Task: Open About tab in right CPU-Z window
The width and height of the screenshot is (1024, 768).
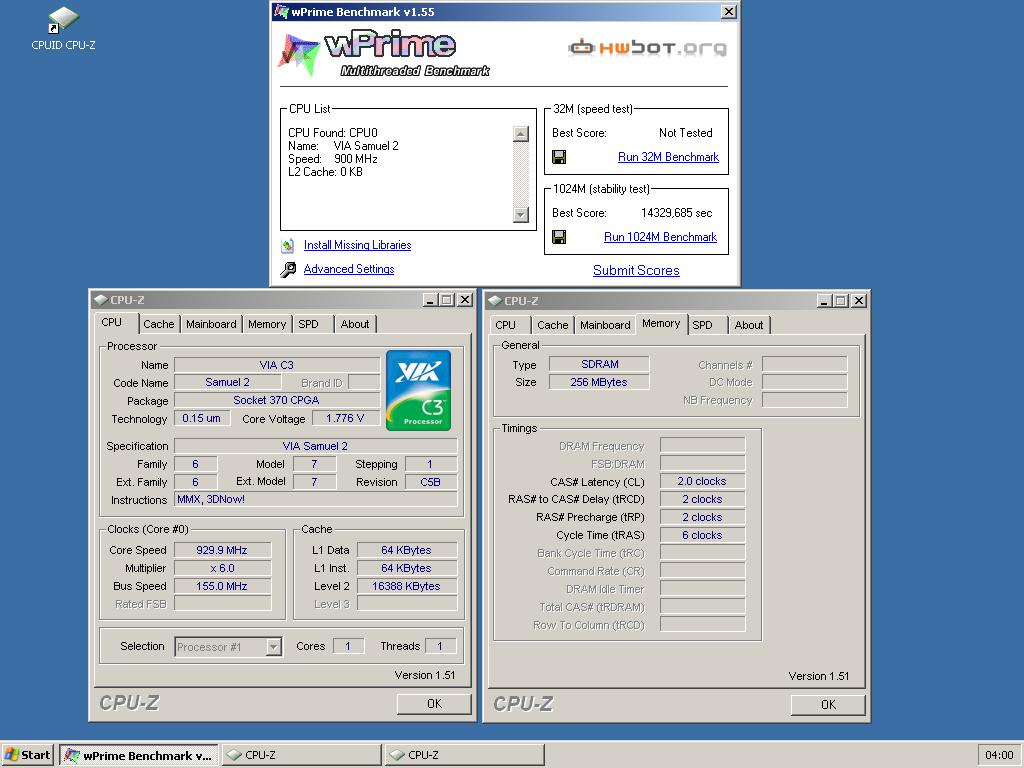Action: (748, 325)
